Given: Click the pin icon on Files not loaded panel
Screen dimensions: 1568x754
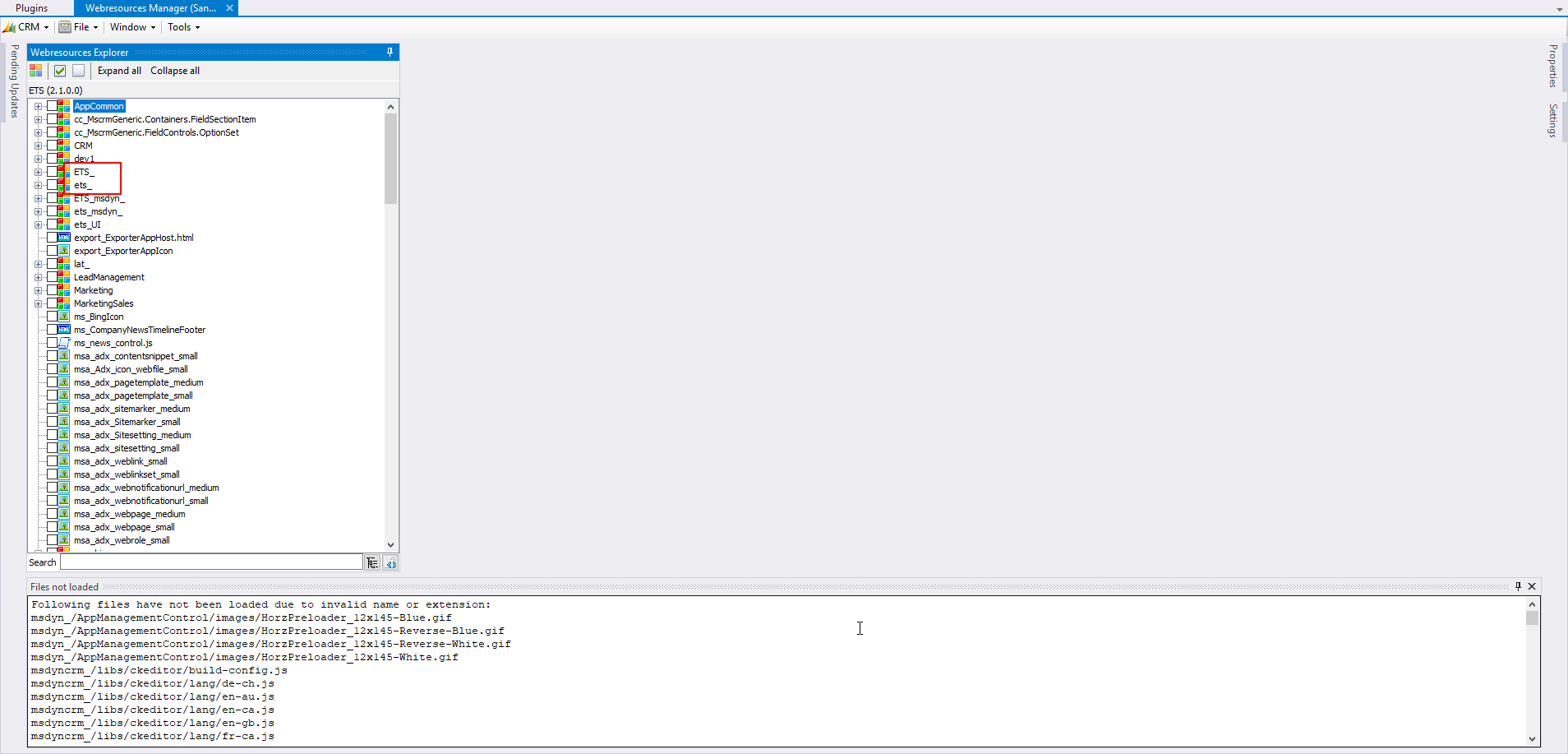Looking at the screenshot, I should (x=1517, y=586).
